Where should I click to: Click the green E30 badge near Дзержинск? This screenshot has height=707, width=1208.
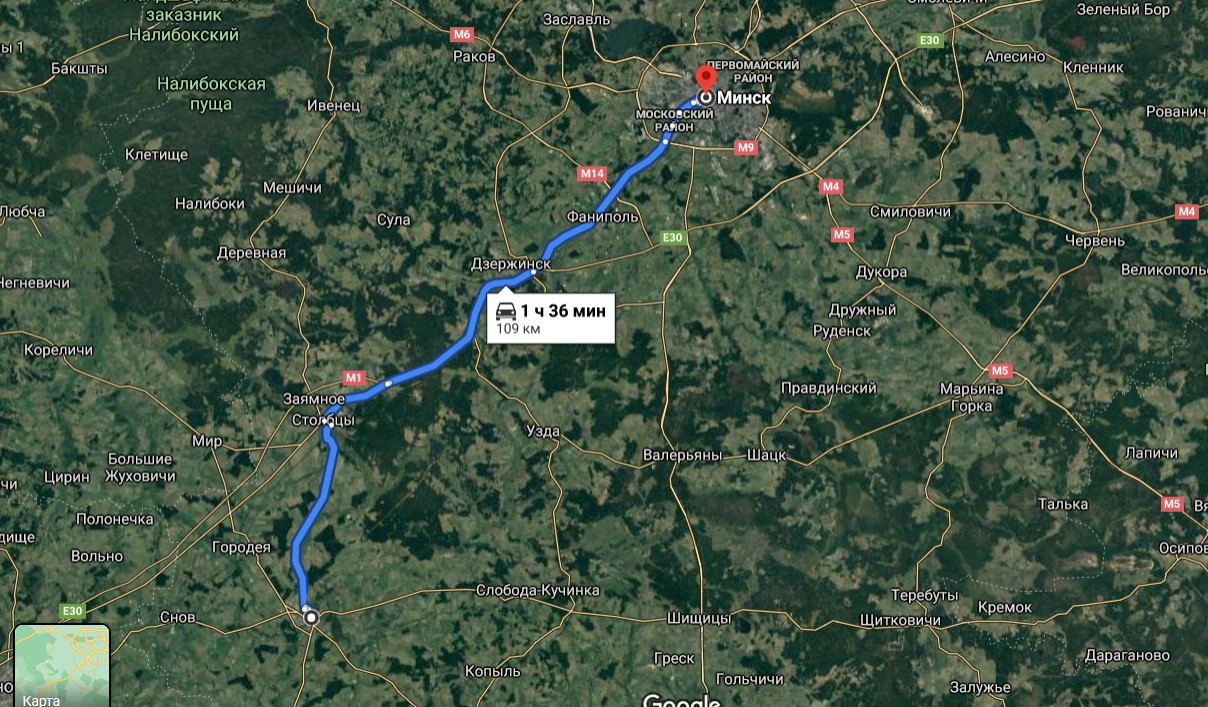(x=672, y=238)
